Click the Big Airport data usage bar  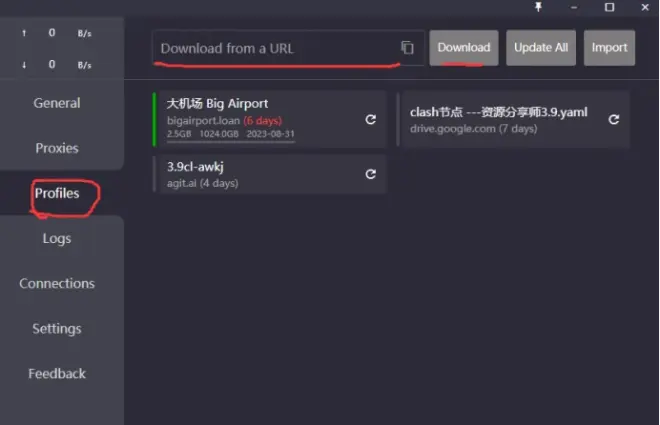coord(231,141)
